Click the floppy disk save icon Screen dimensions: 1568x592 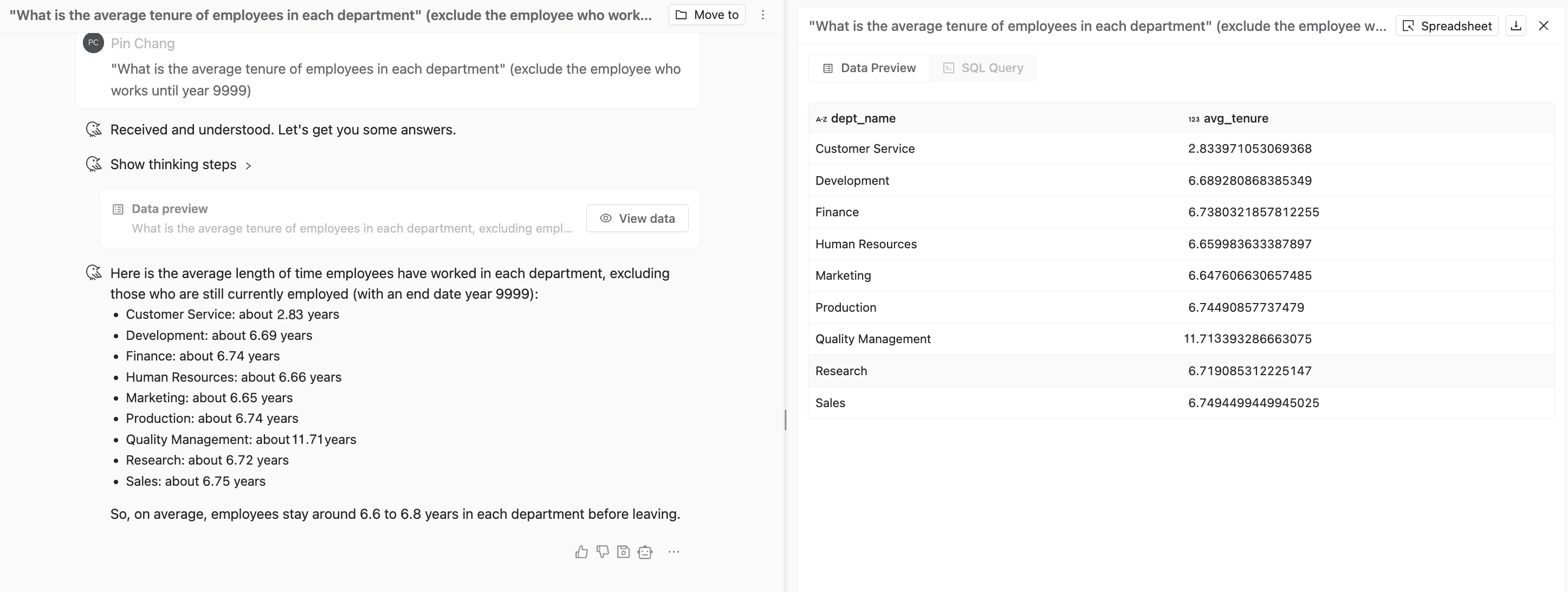[623, 552]
